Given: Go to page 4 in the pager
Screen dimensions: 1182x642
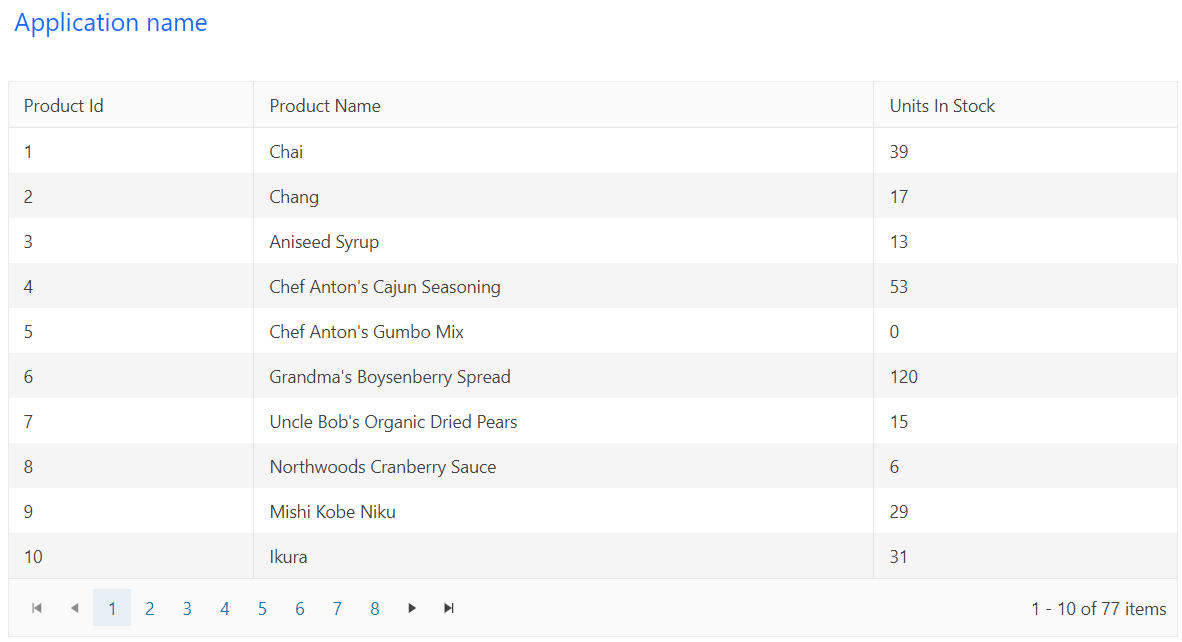Looking at the screenshot, I should 224,608.
